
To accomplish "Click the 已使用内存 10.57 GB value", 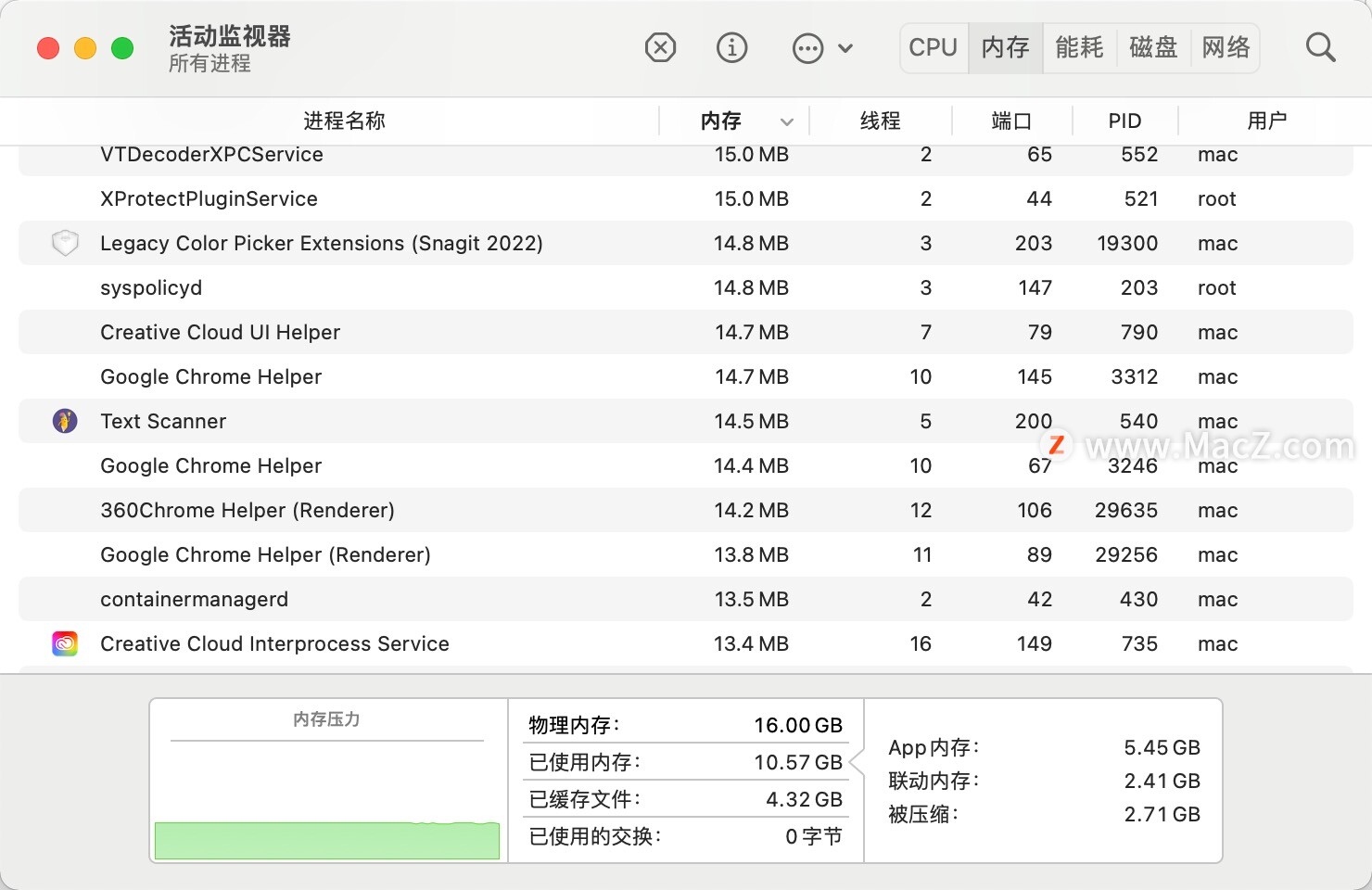I will pos(798,762).
